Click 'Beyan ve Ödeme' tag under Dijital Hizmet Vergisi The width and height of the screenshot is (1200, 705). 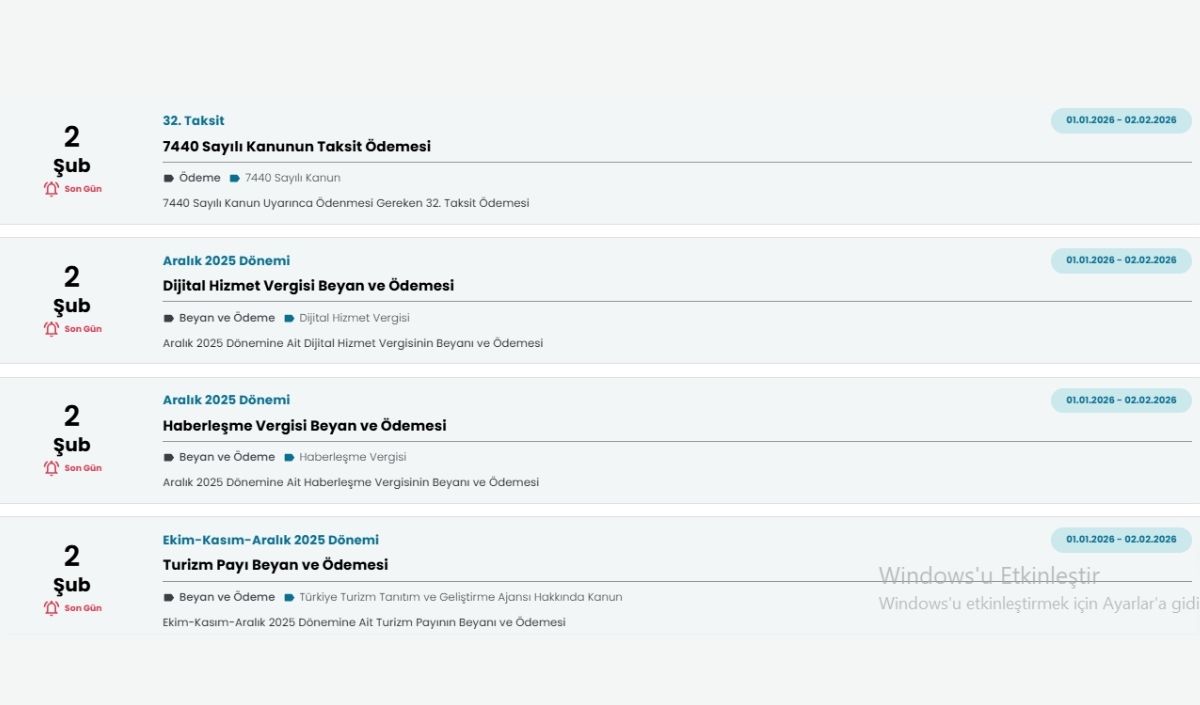(x=226, y=318)
